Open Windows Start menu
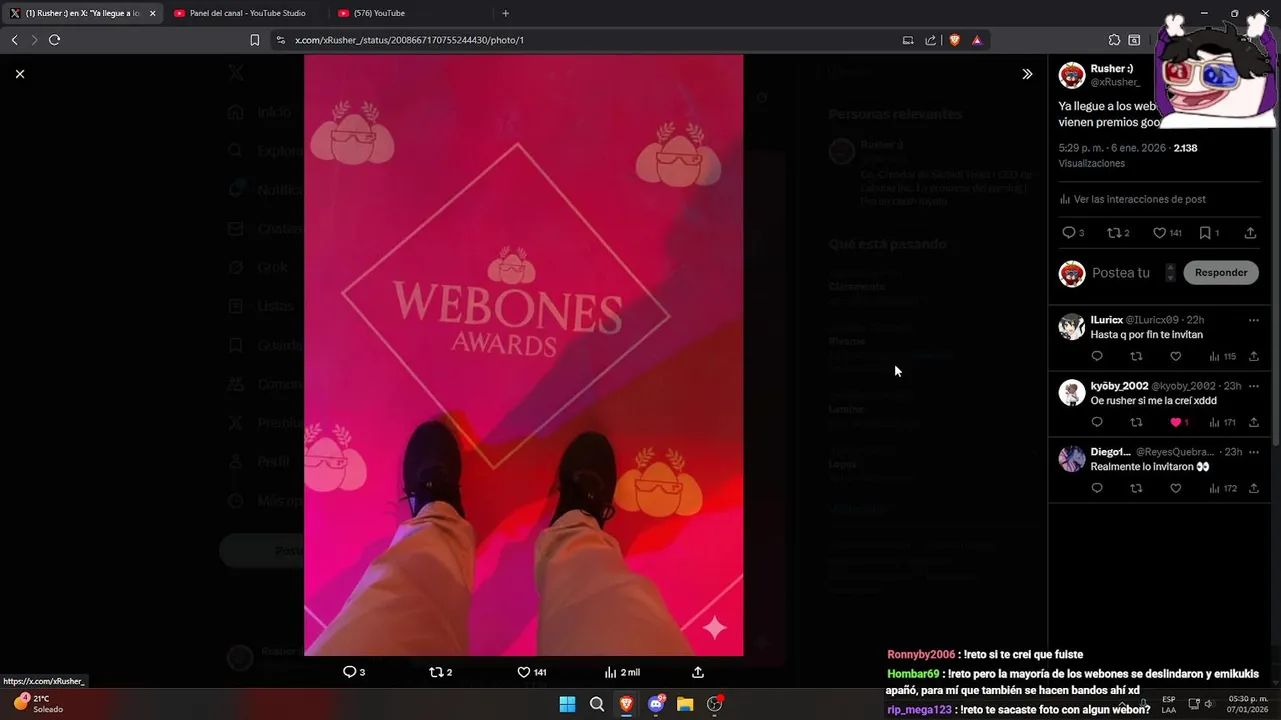 click(567, 704)
